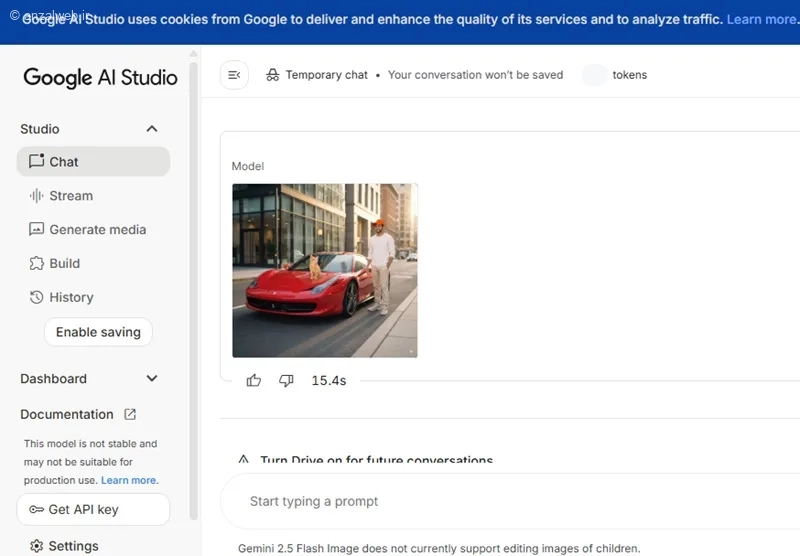
Task: Click the collapse sidebar icon
Action: coord(234,75)
